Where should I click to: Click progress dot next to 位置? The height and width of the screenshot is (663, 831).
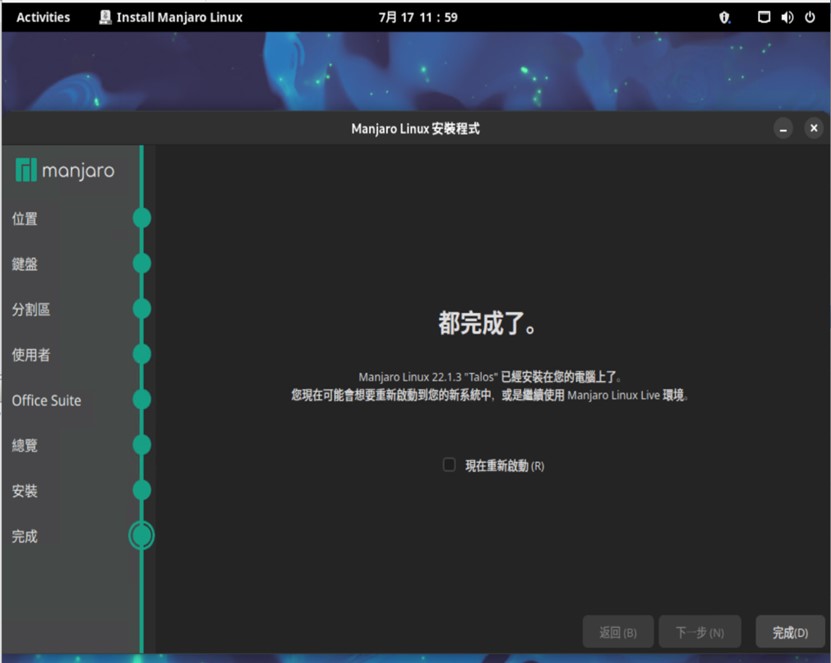tap(142, 218)
